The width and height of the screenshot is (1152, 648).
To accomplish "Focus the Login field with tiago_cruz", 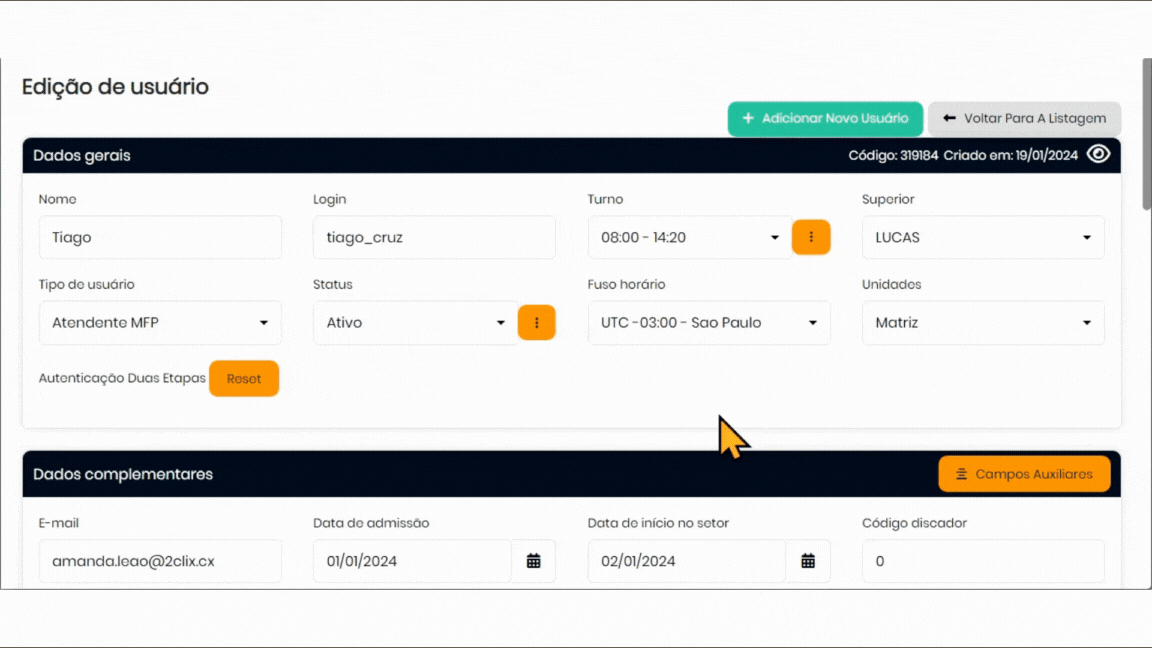I will point(434,237).
